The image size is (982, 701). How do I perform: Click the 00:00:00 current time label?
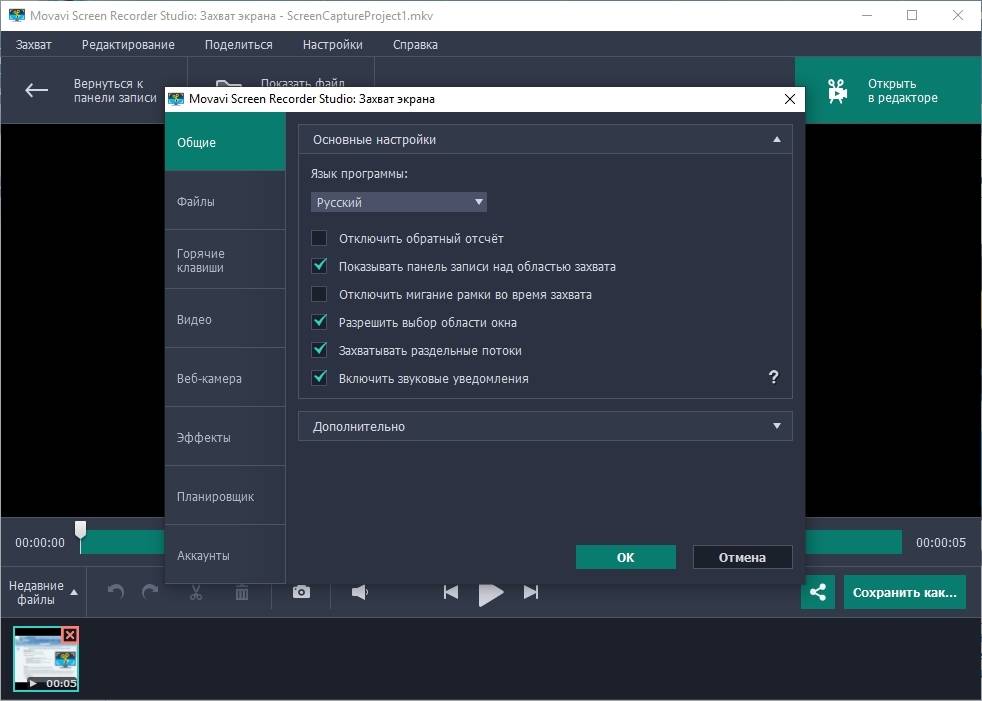tap(40, 543)
